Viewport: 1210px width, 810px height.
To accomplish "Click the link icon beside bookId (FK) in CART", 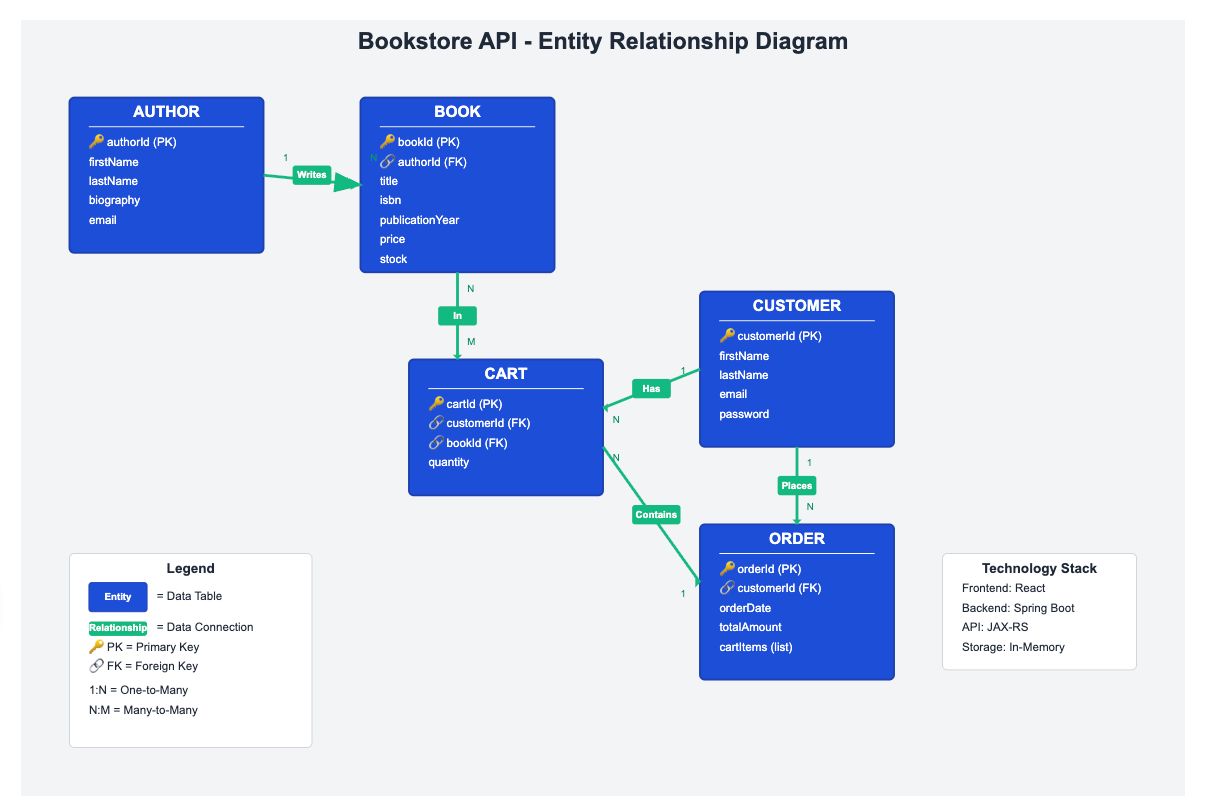I will (436, 443).
